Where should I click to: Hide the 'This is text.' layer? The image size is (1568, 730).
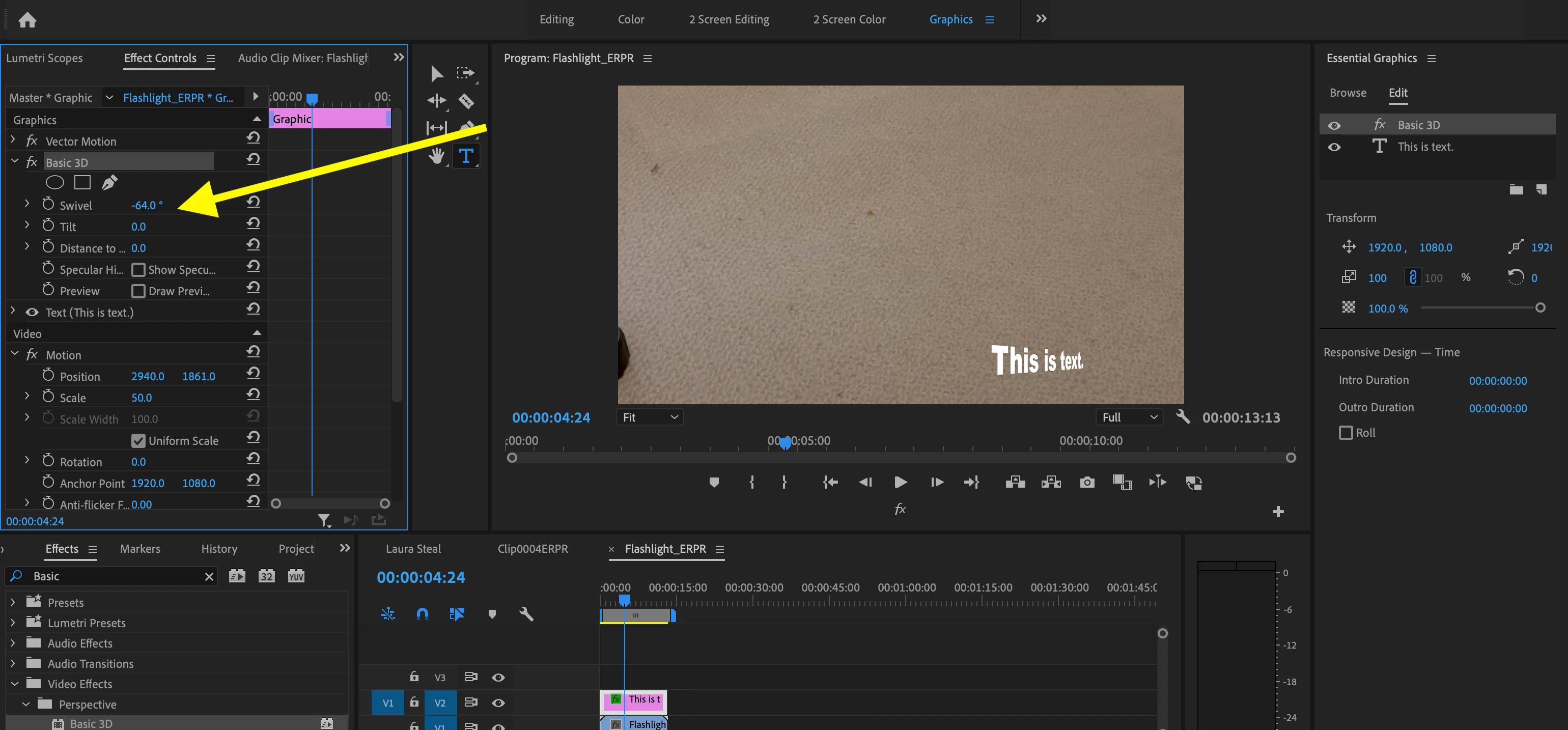click(x=1334, y=147)
